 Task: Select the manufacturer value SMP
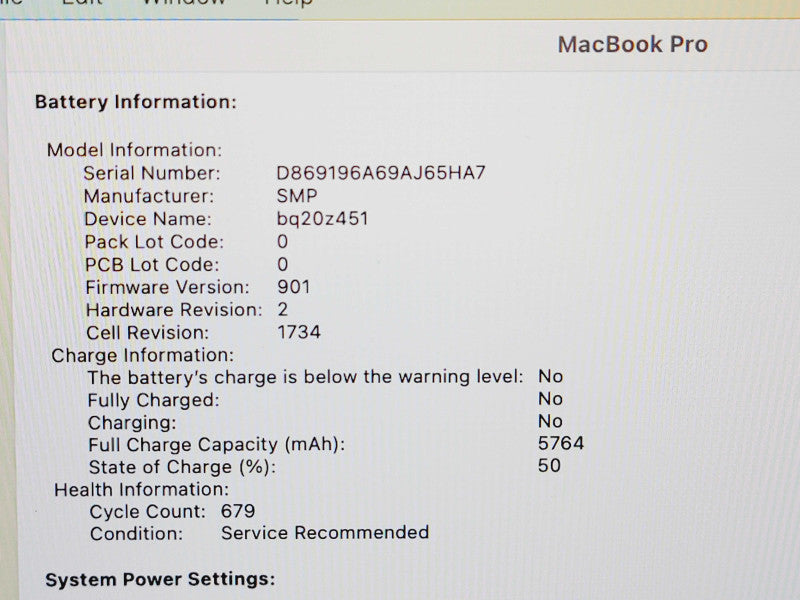coord(297,196)
